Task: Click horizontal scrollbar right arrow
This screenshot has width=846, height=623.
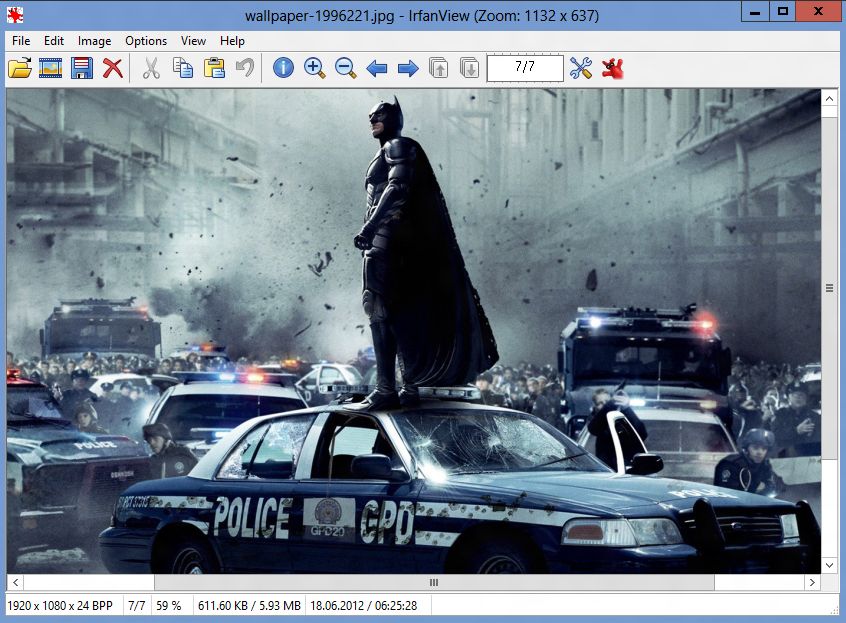Action: [812, 583]
